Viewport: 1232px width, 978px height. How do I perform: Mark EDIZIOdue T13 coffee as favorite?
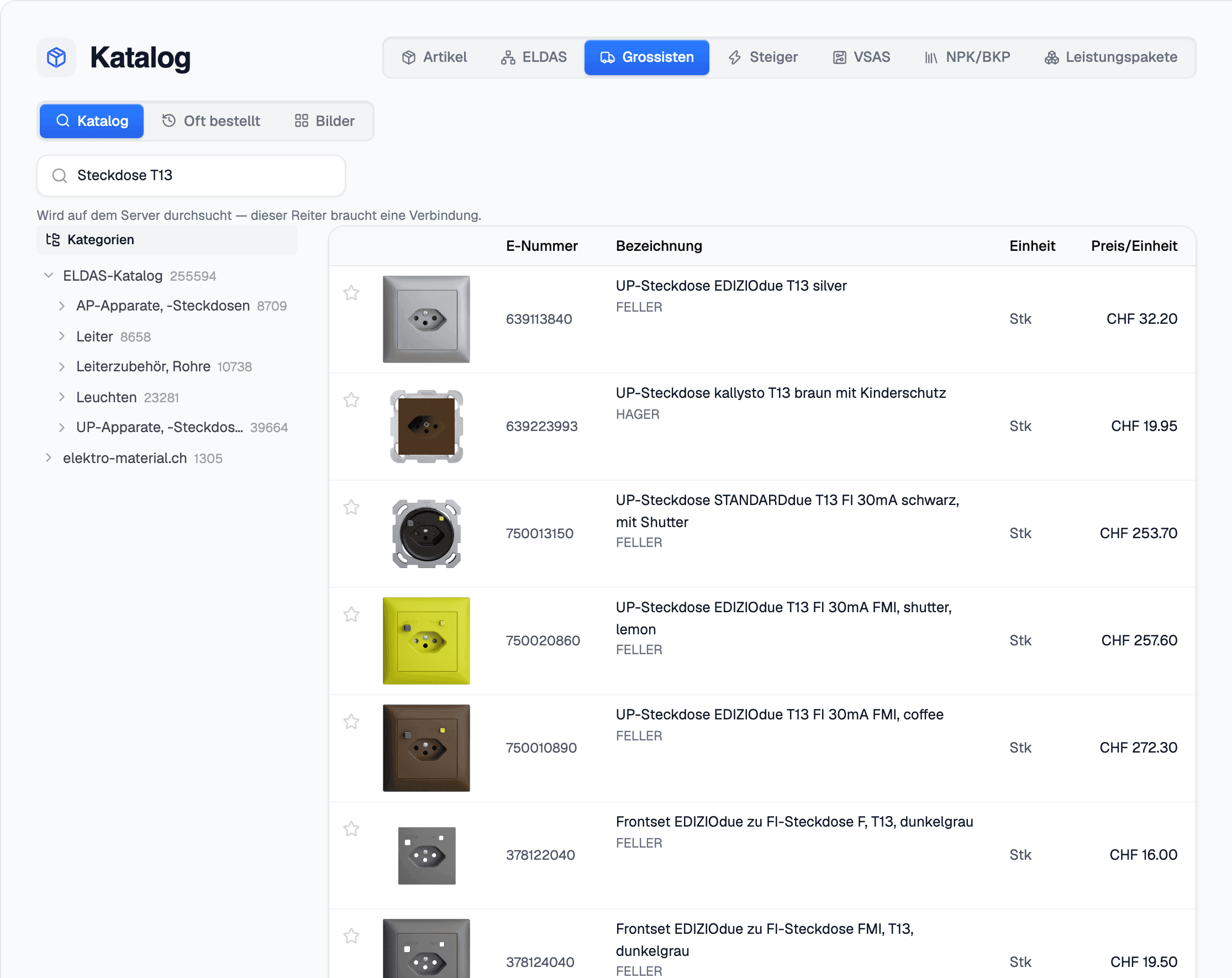351,722
